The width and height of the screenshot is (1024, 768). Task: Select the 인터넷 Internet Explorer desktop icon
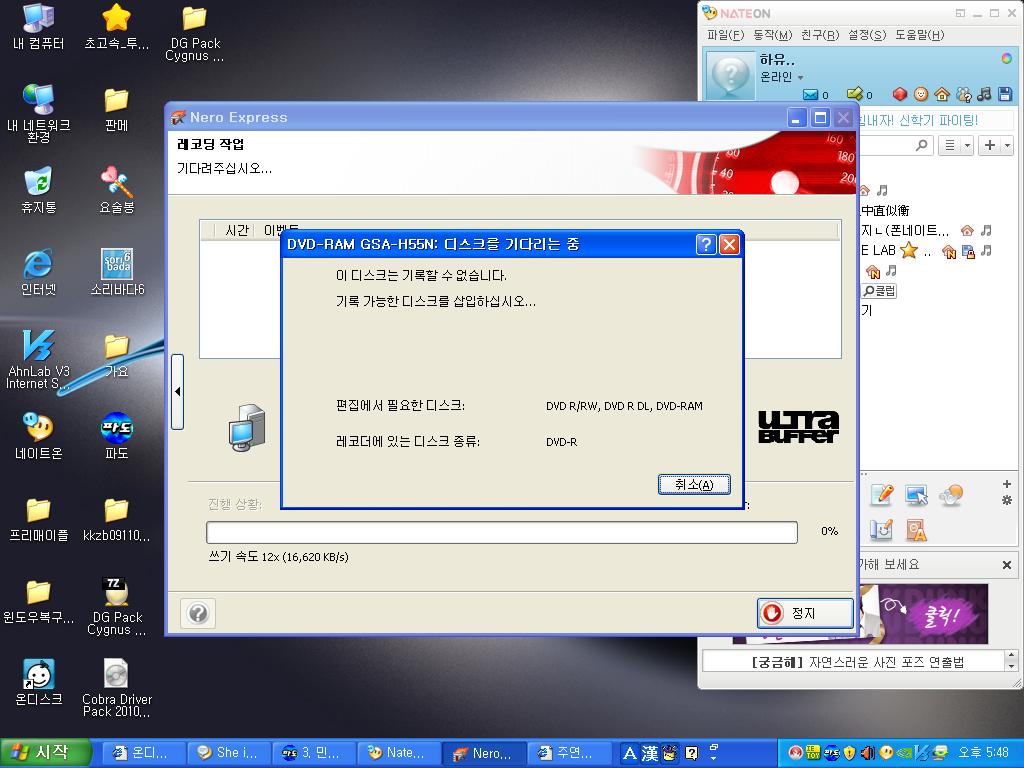[x=39, y=272]
